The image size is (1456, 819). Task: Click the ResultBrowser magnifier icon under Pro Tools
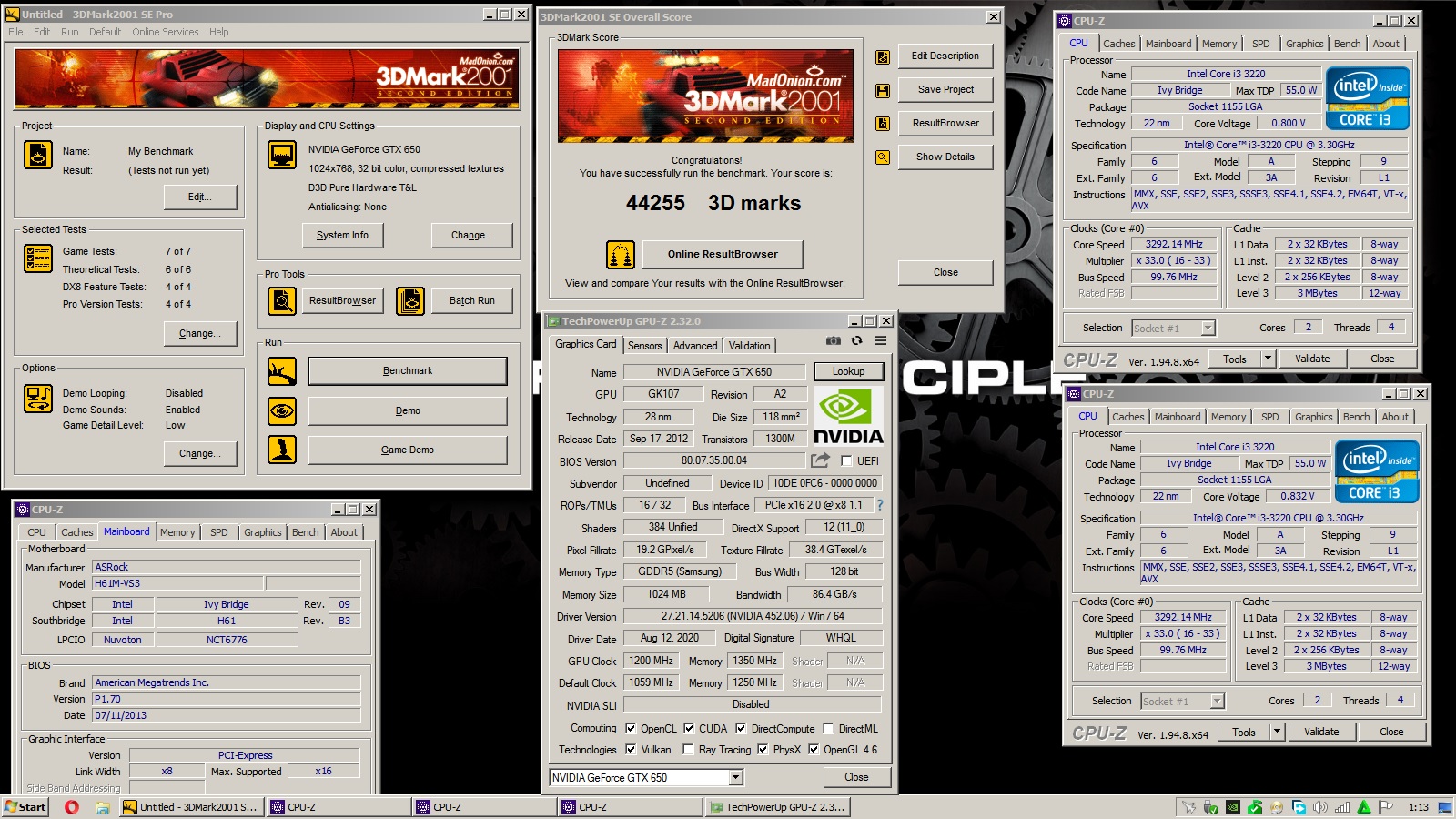tap(282, 300)
